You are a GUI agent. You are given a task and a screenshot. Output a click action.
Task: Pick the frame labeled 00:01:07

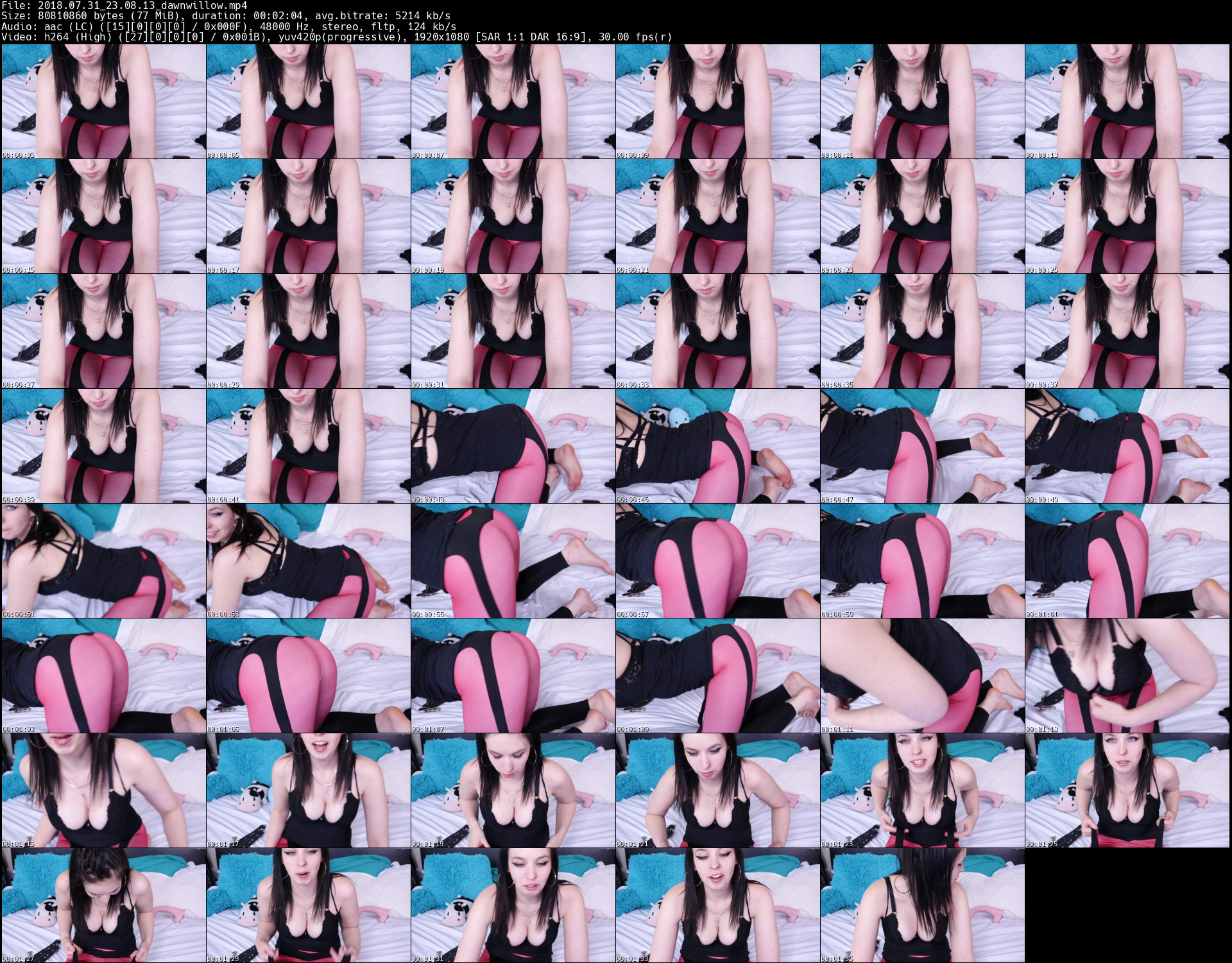tap(513, 676)
